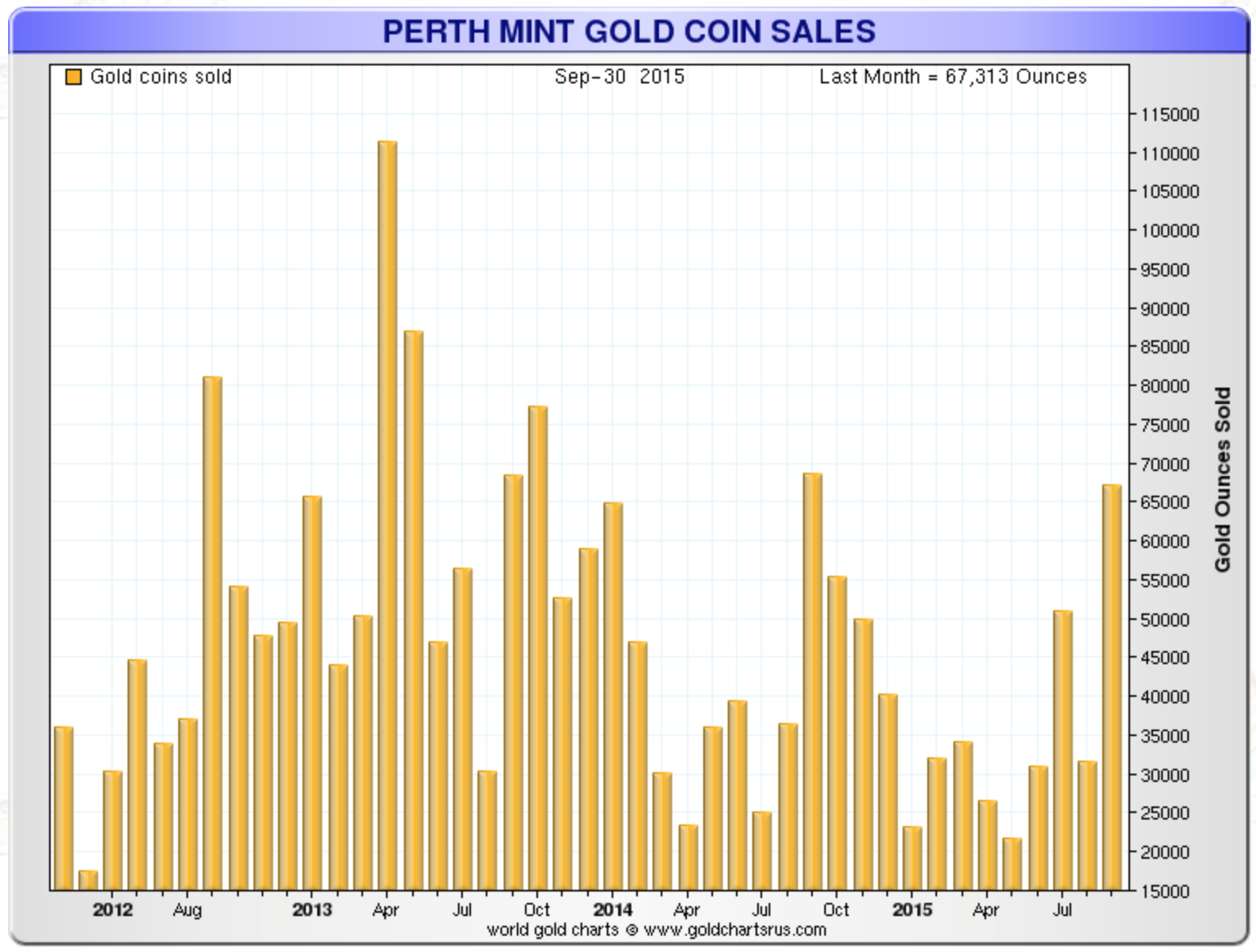Viewport: 1256px width, 952px height.
Task: Click the chart title Perth Mint Gold Coin Sales
Action: pyautogui.click(x=629, y=32)
